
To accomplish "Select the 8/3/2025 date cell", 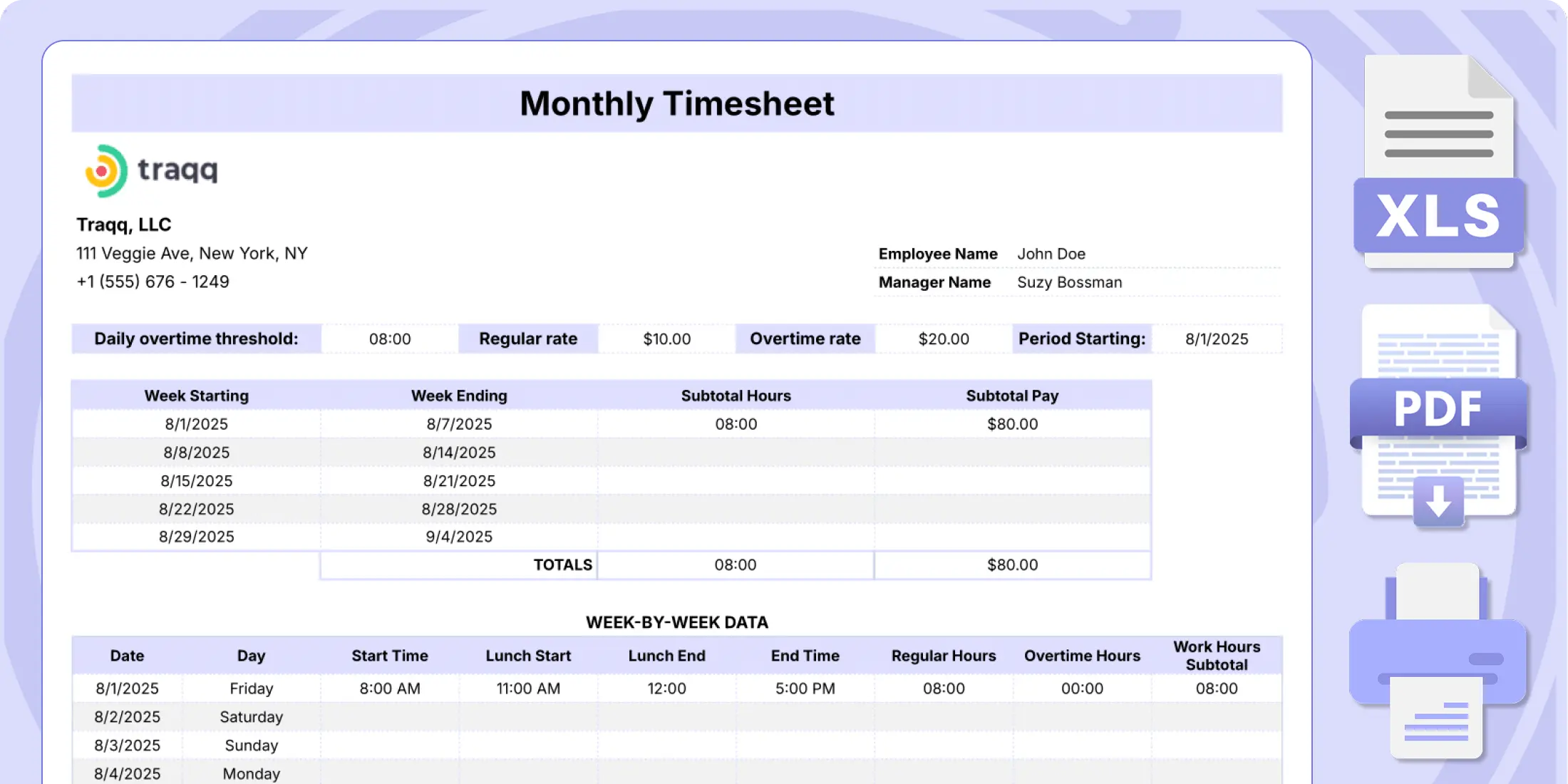I will 127,746.
